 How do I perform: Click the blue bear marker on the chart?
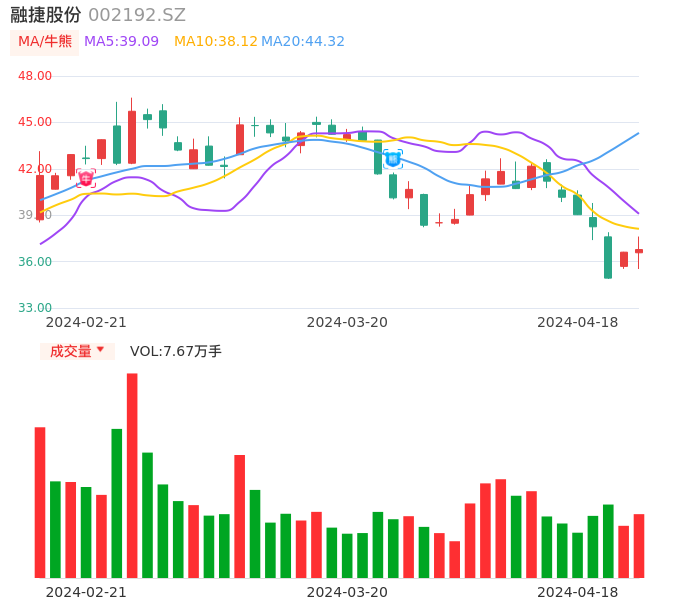(x=393, y=158)
